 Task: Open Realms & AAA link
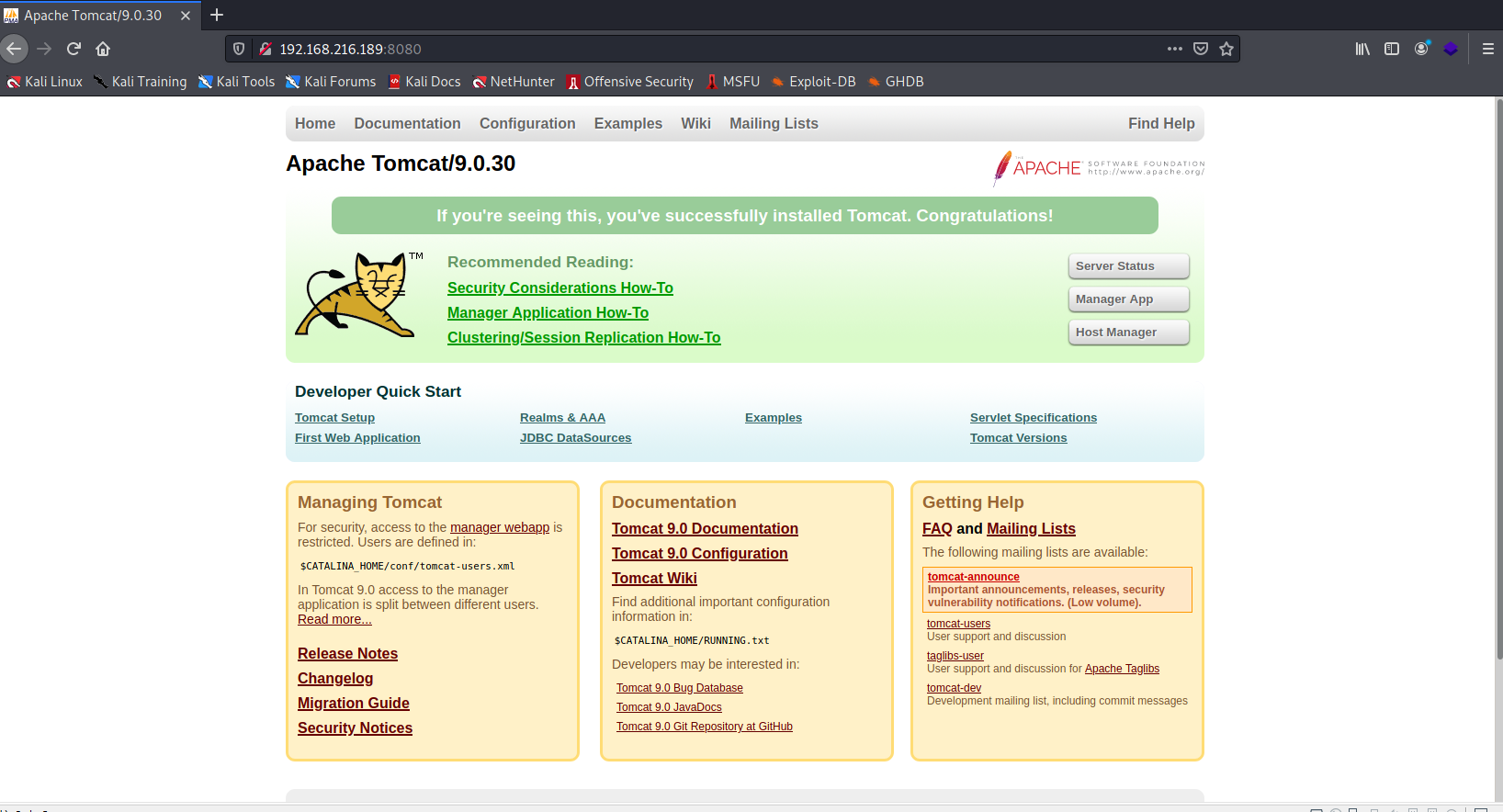[x=562, y=418]
